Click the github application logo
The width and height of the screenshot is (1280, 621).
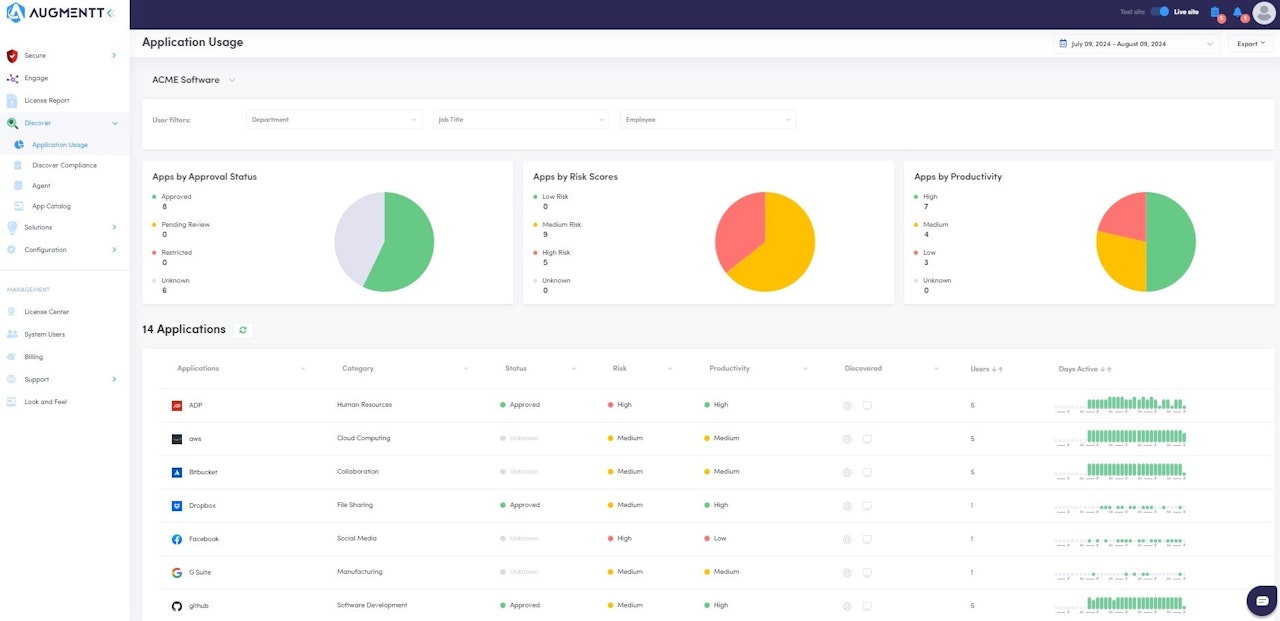(177, 606)
